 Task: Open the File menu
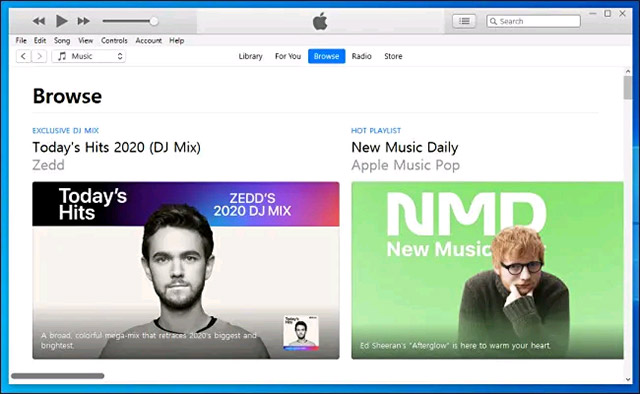pos(21,40)
